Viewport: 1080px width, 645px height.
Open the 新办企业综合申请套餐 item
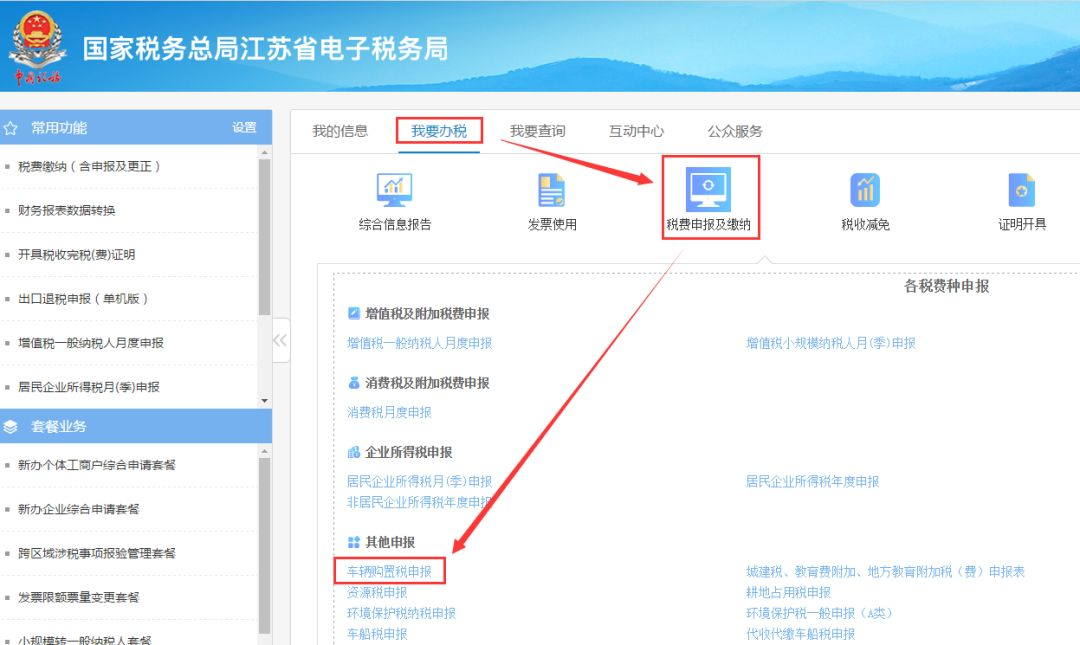point(79,509)
